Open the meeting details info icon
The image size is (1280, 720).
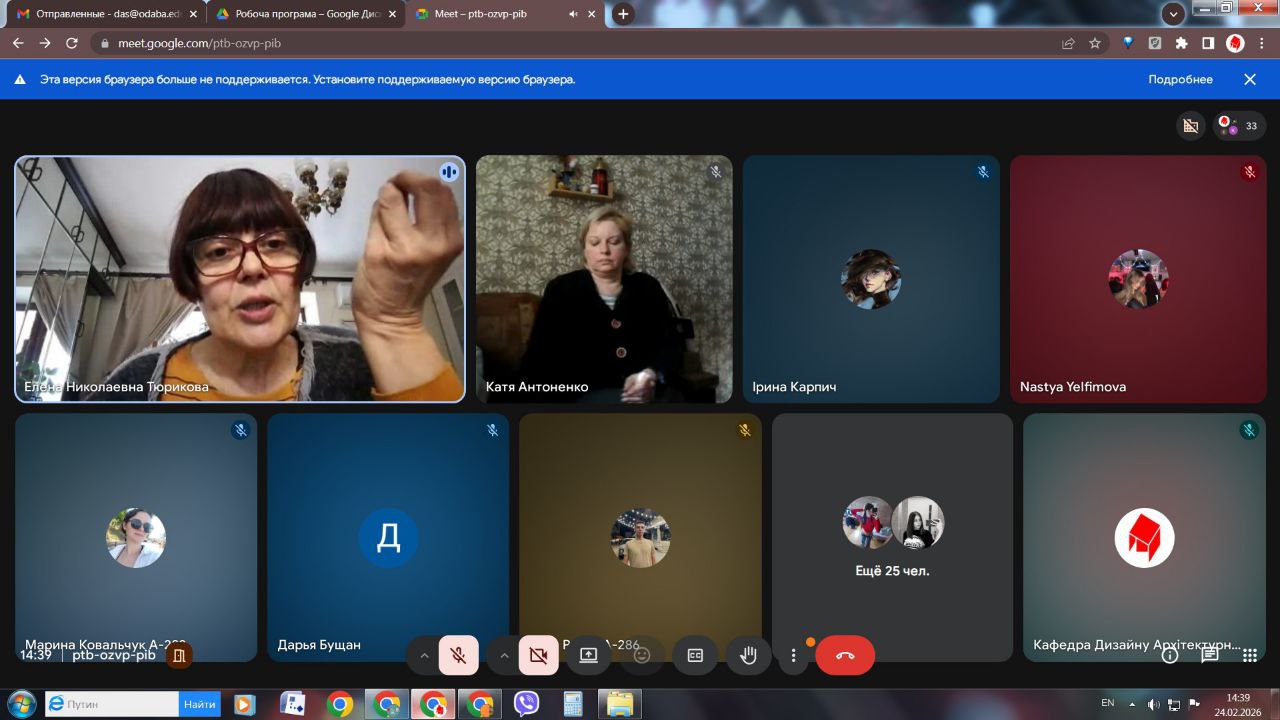click(x=1169, y=655)
